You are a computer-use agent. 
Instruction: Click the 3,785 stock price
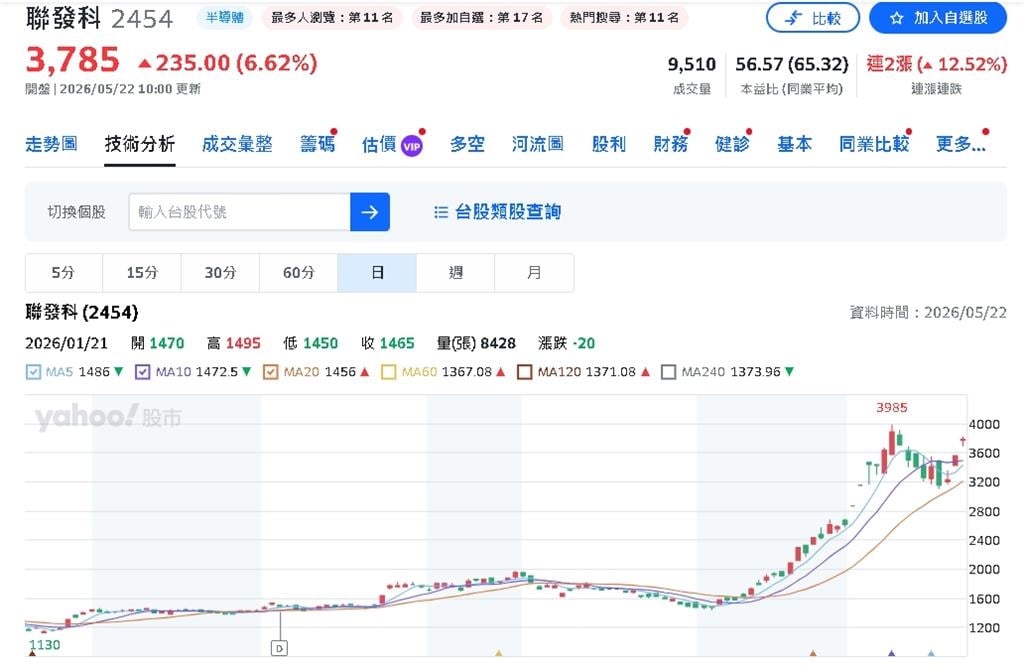click(72, 60)
